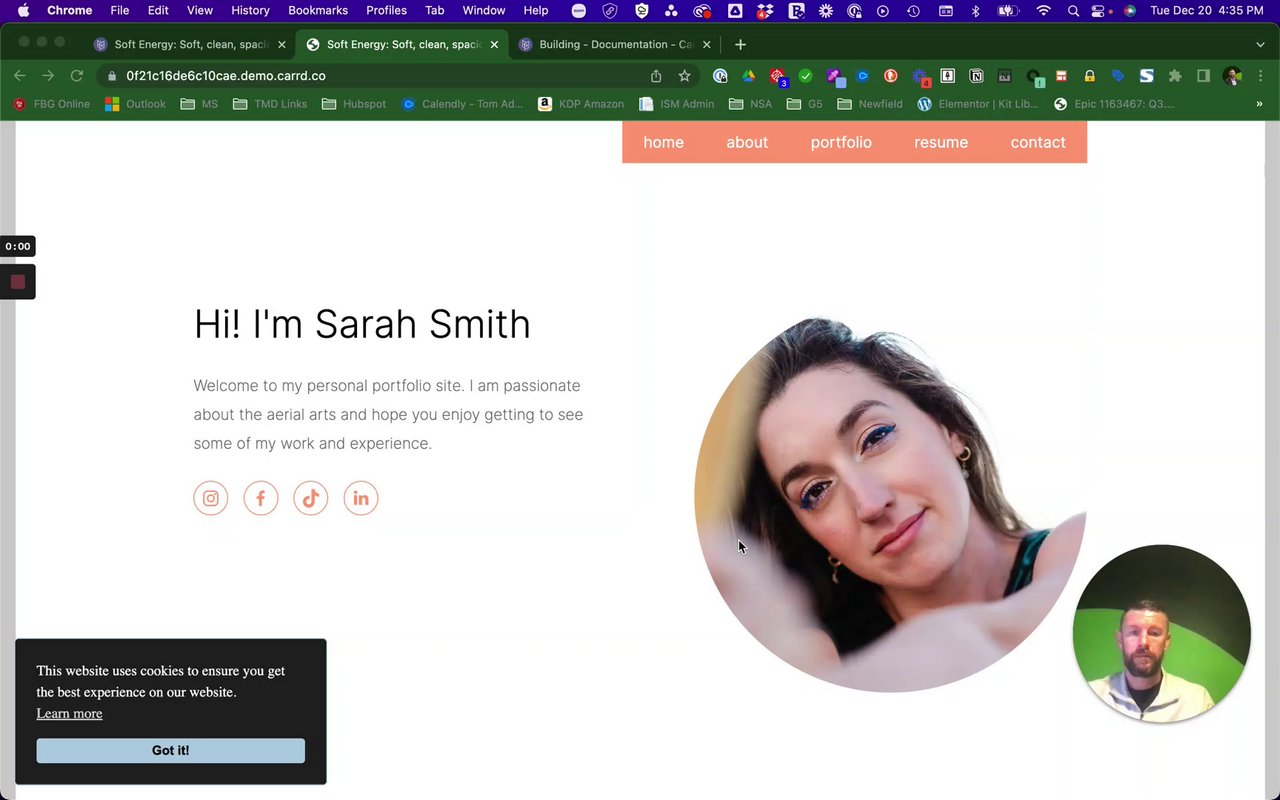Expand the tab search dropdown arrow
This screenshot has width=1280, height=800.
click(x=1260, y=44)
